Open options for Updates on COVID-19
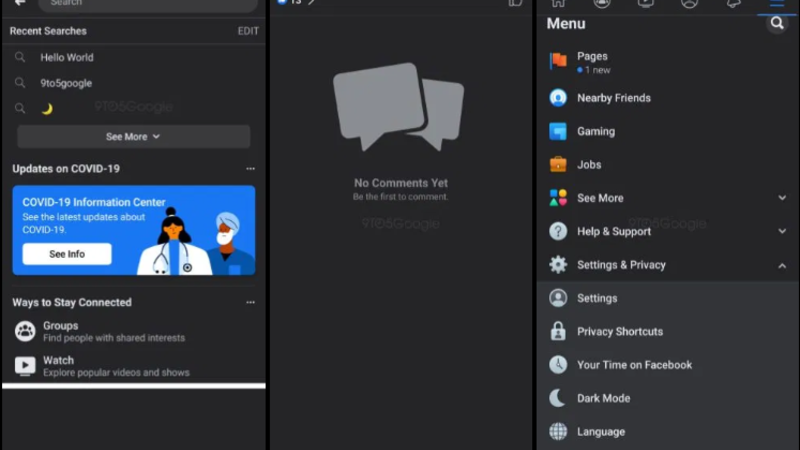 click(x=250, y=168)
